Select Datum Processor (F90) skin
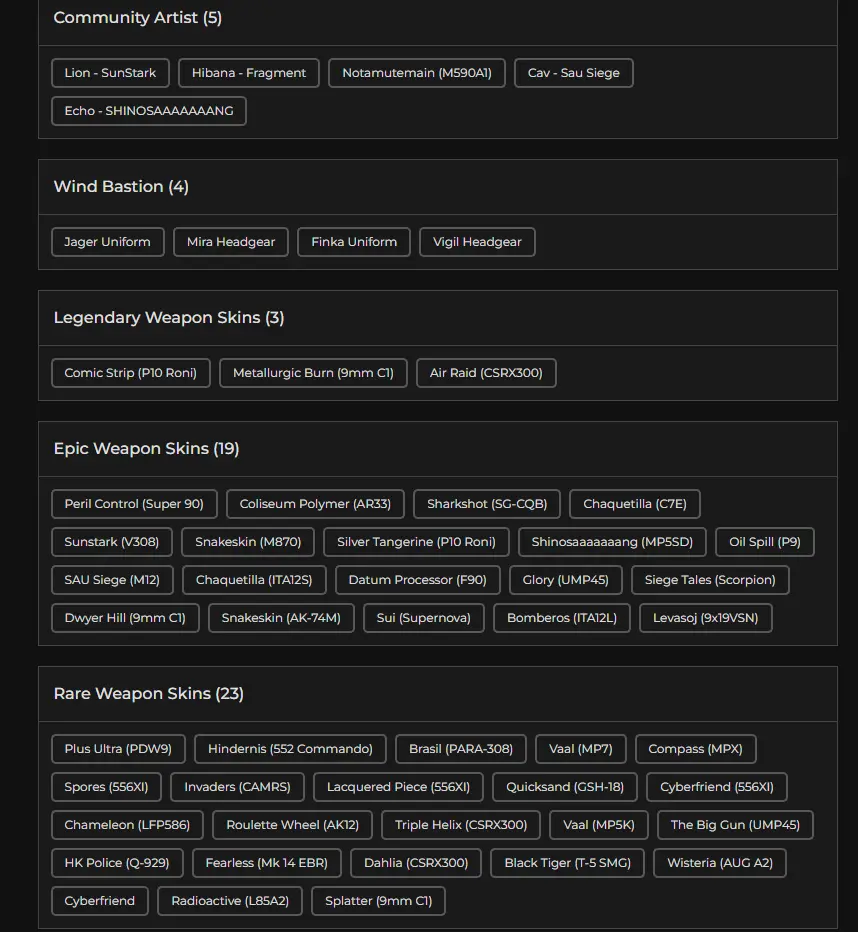The width and height of the screenshot is (858, 932). (x=417, y=580)
